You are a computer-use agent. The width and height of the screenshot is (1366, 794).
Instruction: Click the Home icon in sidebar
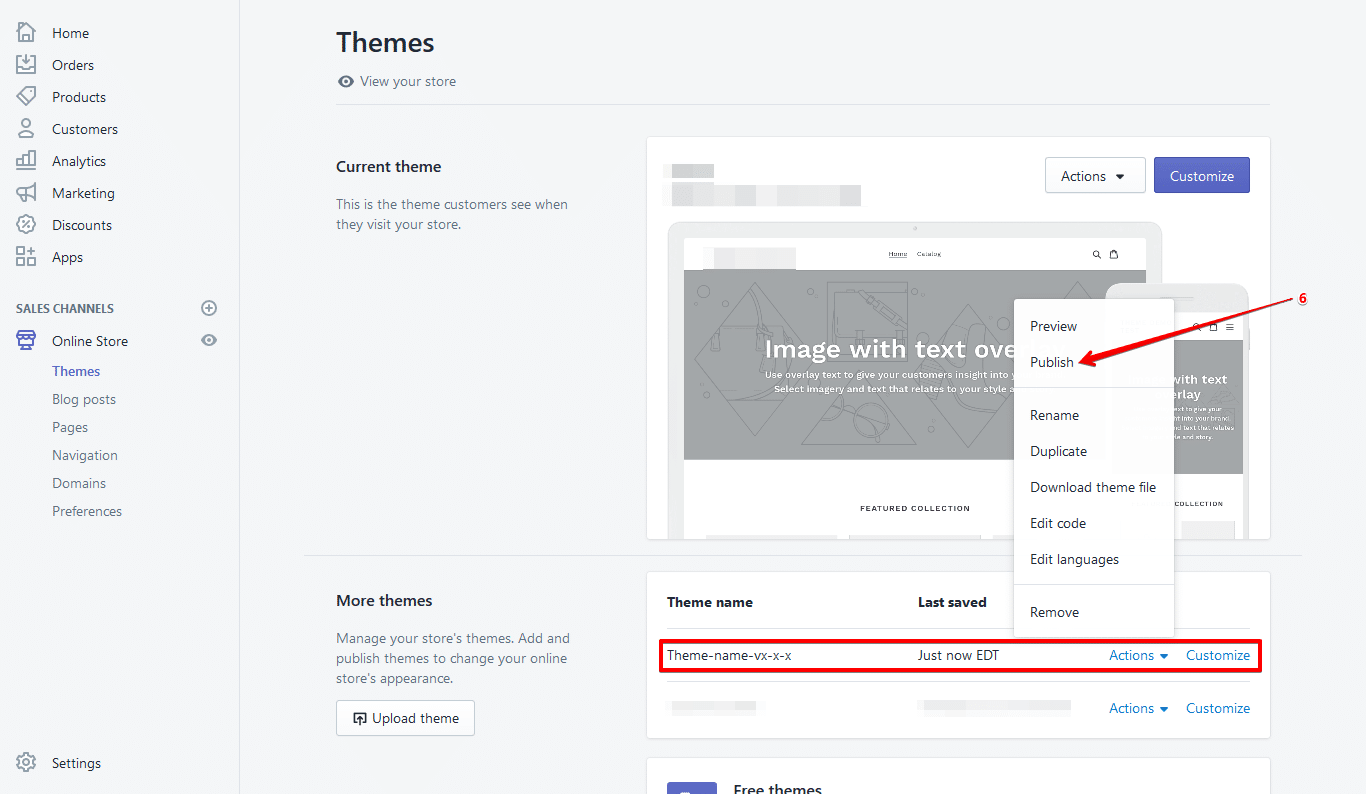[x=26, y=33]
